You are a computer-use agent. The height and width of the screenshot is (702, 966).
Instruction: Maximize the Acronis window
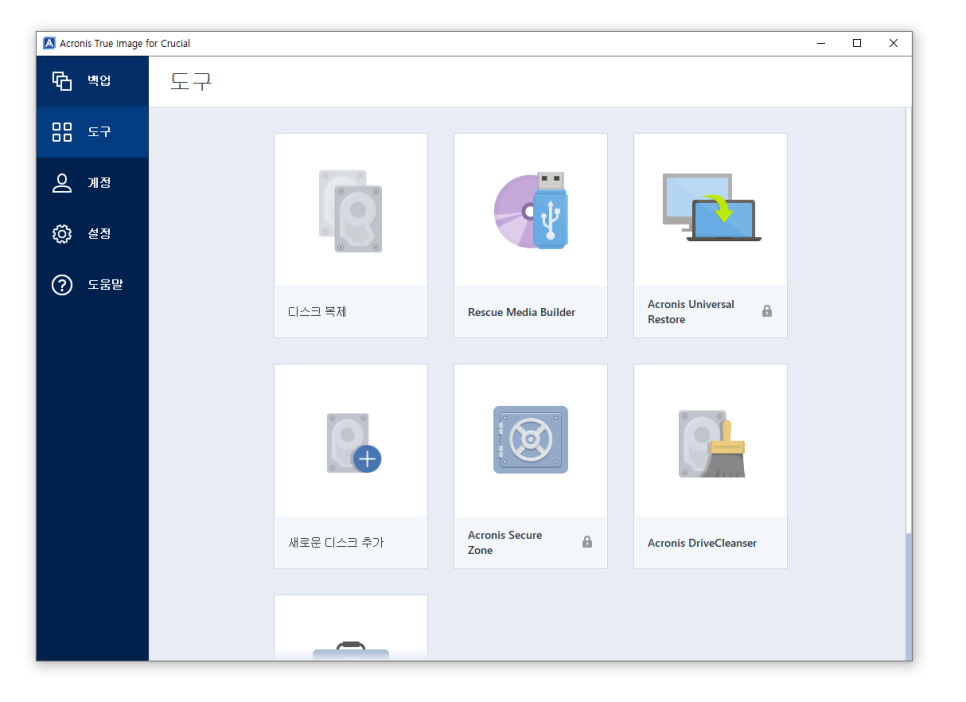click(x=857, y=43)
